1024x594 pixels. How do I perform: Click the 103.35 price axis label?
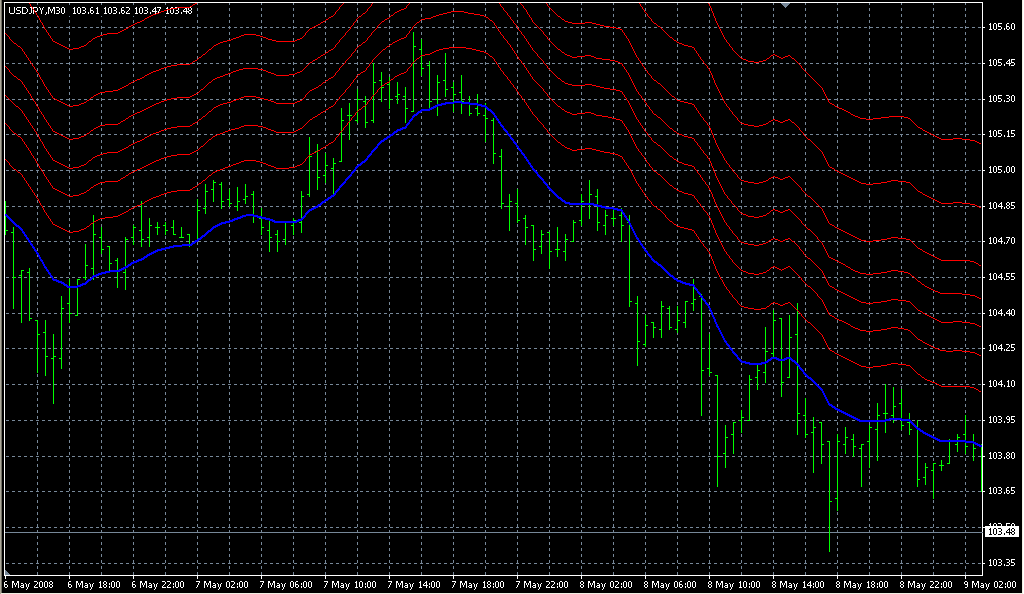click(1001, 563)
